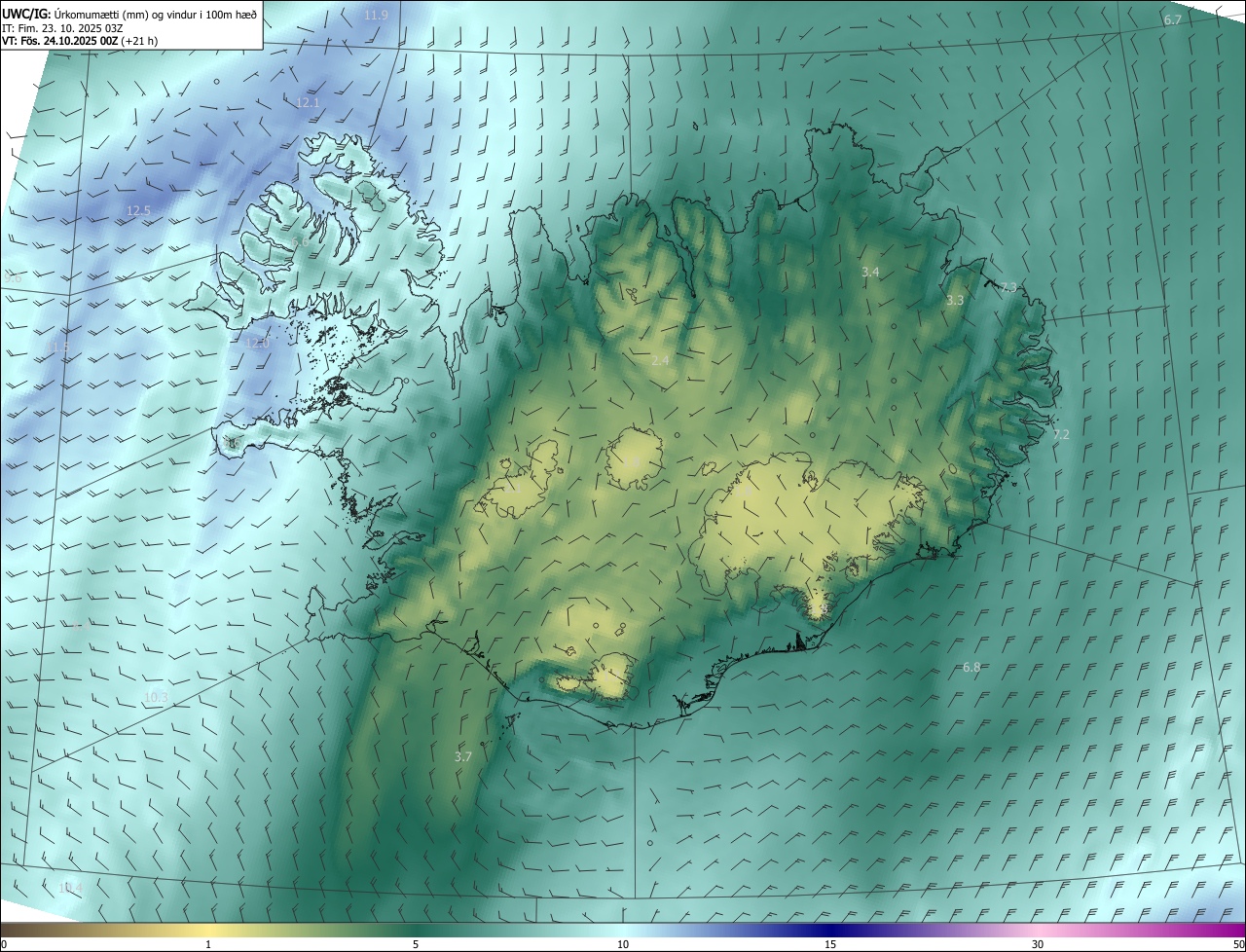
Task: Click the 'IT: Fim. 23. 10. 2025 03Z' line
Action: 63,27
